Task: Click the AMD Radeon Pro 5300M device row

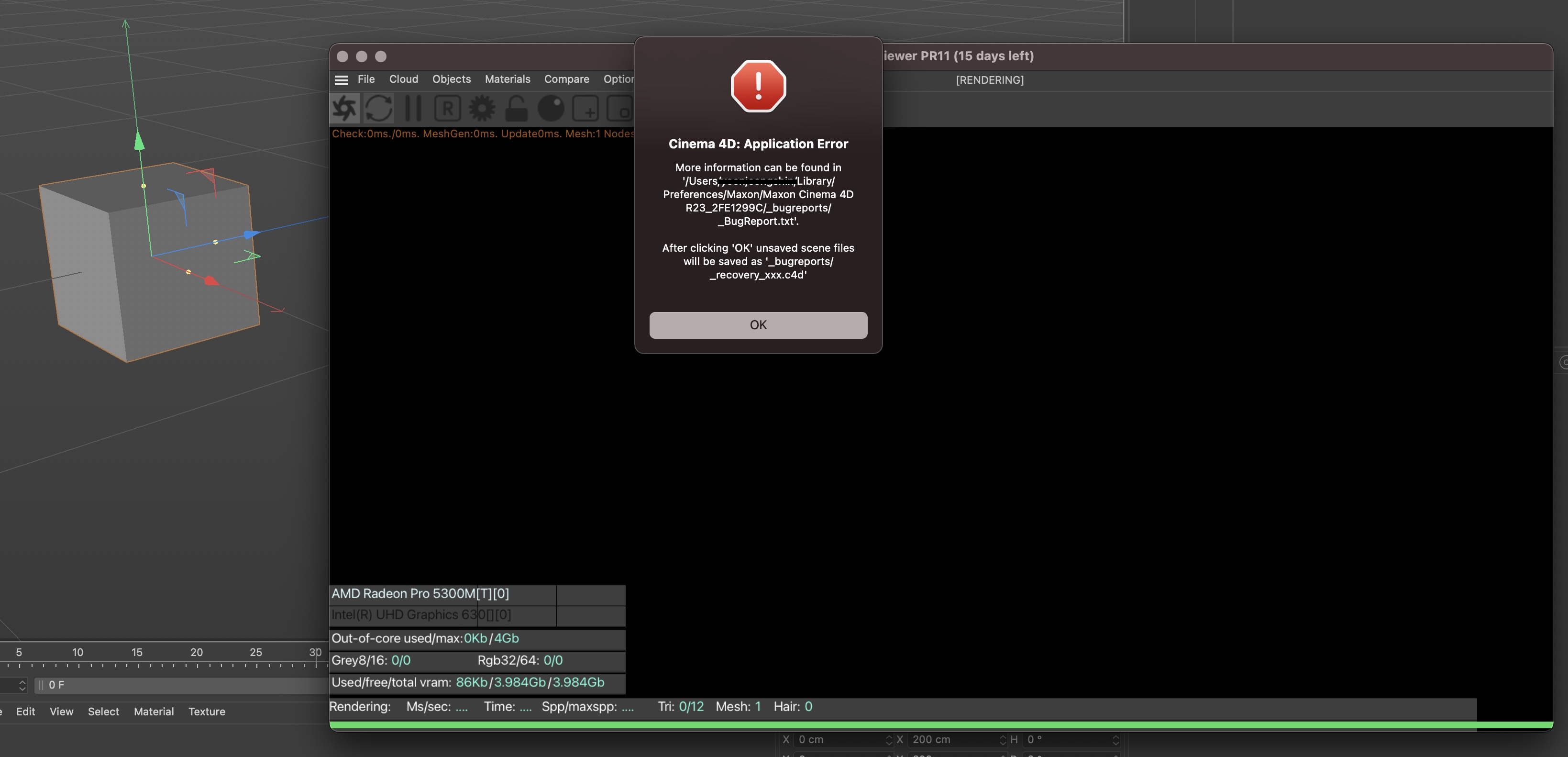Action: point(477,594)
